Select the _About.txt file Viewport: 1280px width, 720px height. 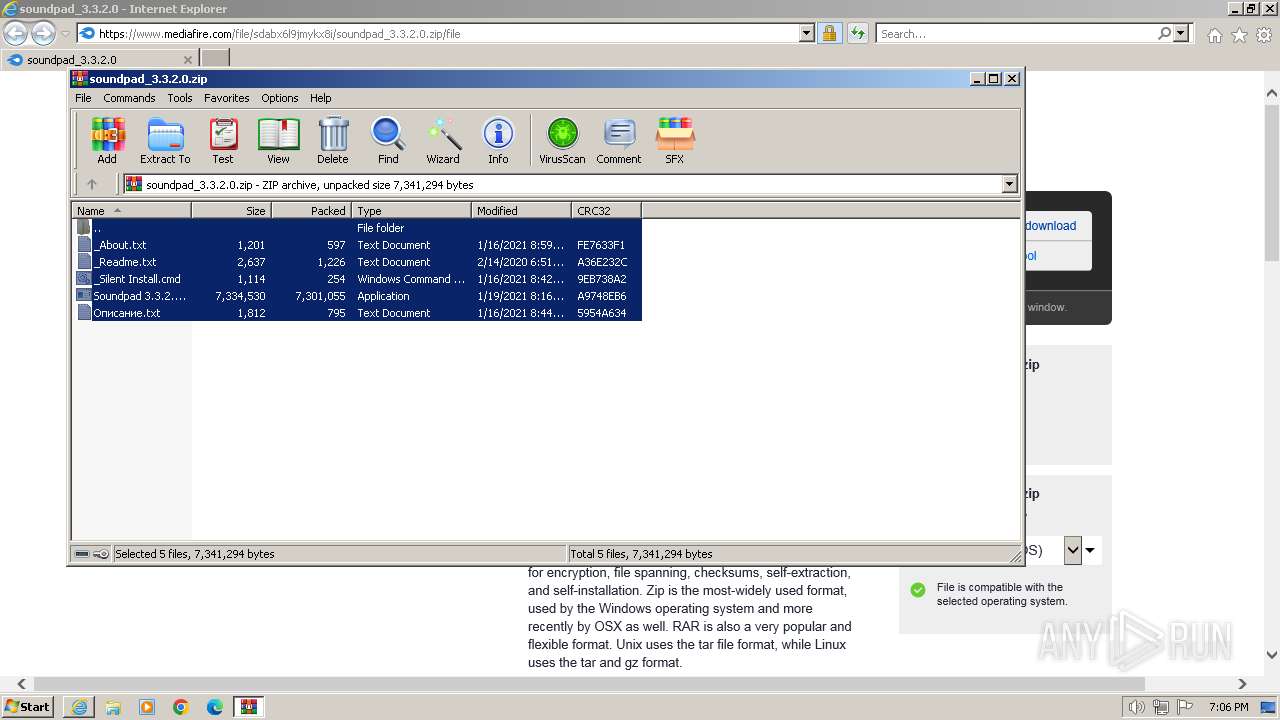click(x=357, y=245)
